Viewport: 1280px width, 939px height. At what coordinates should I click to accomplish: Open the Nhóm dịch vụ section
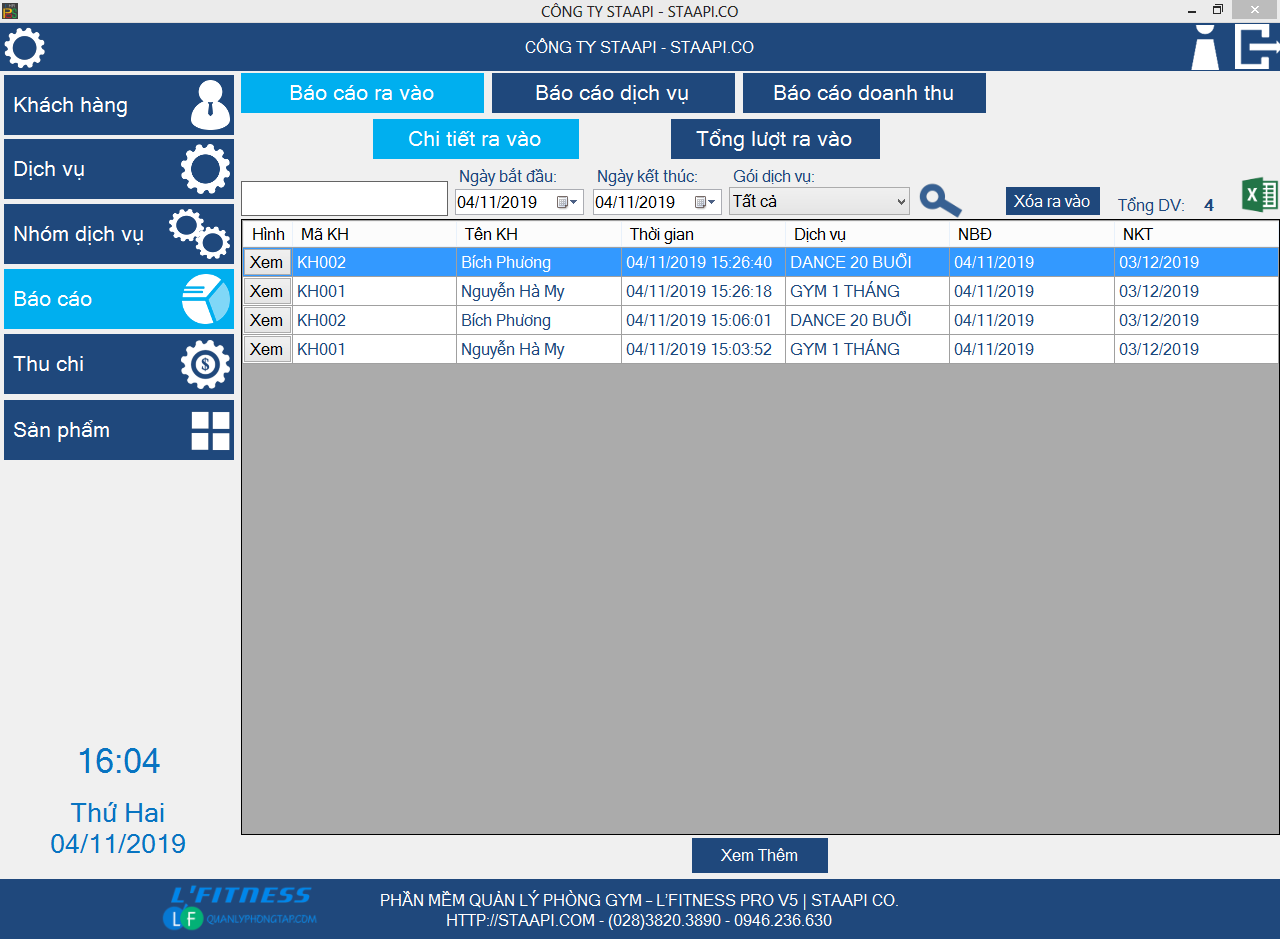(x=119, y=234)
